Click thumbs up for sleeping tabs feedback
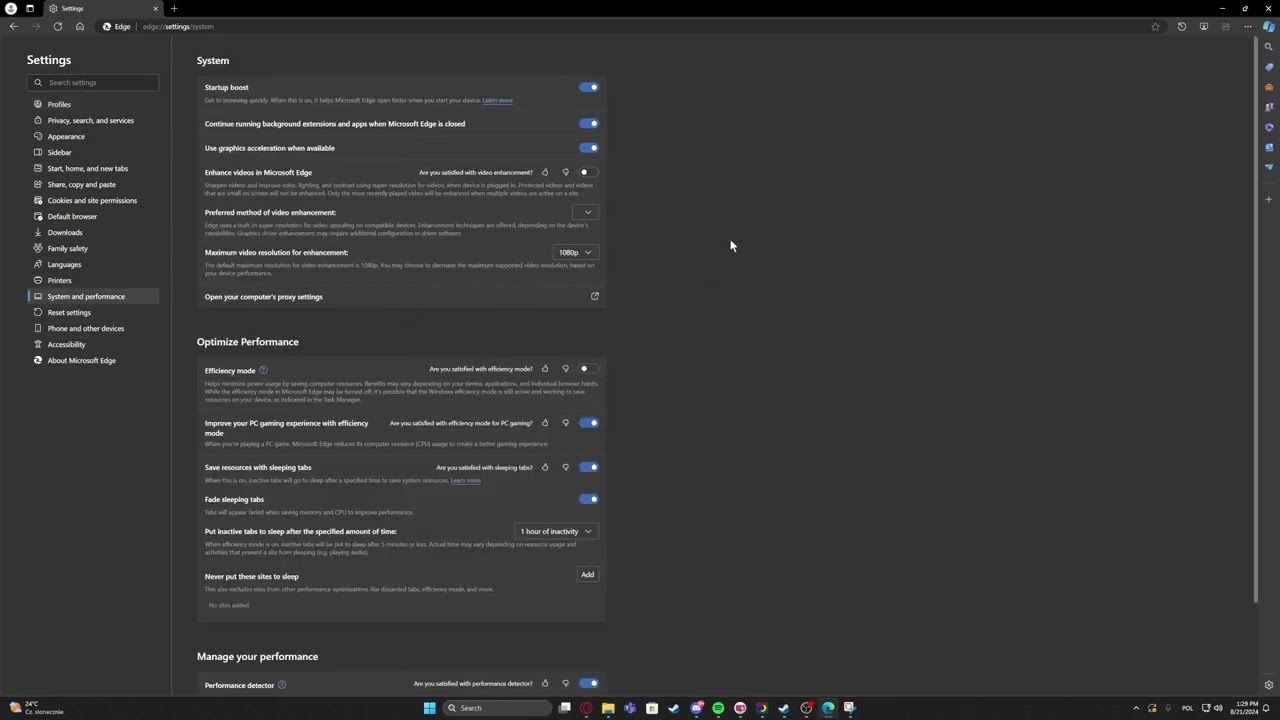The width and height of the screenshot is (1280, 720). click(x=545, y=467)
